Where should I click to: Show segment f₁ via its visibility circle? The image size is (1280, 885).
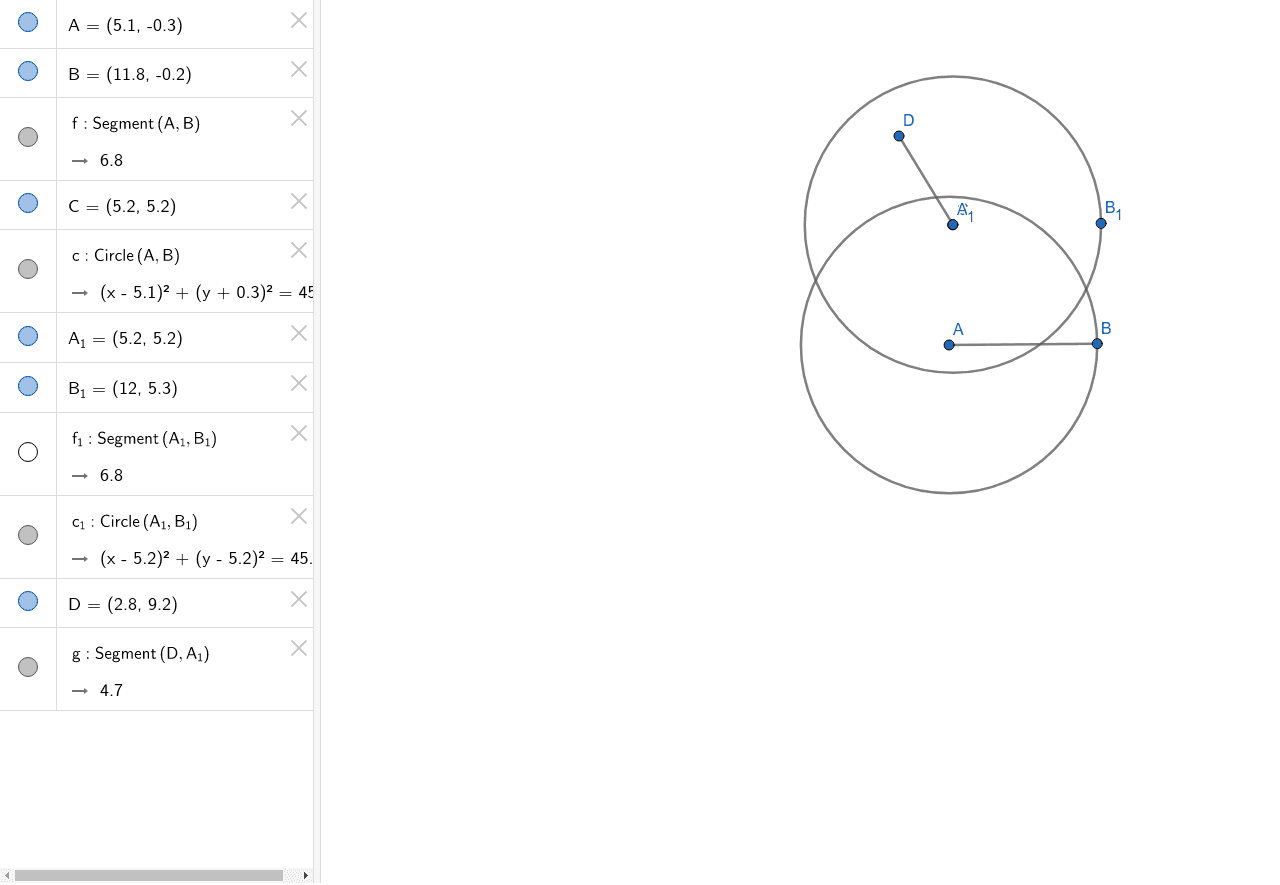[28, 452]
